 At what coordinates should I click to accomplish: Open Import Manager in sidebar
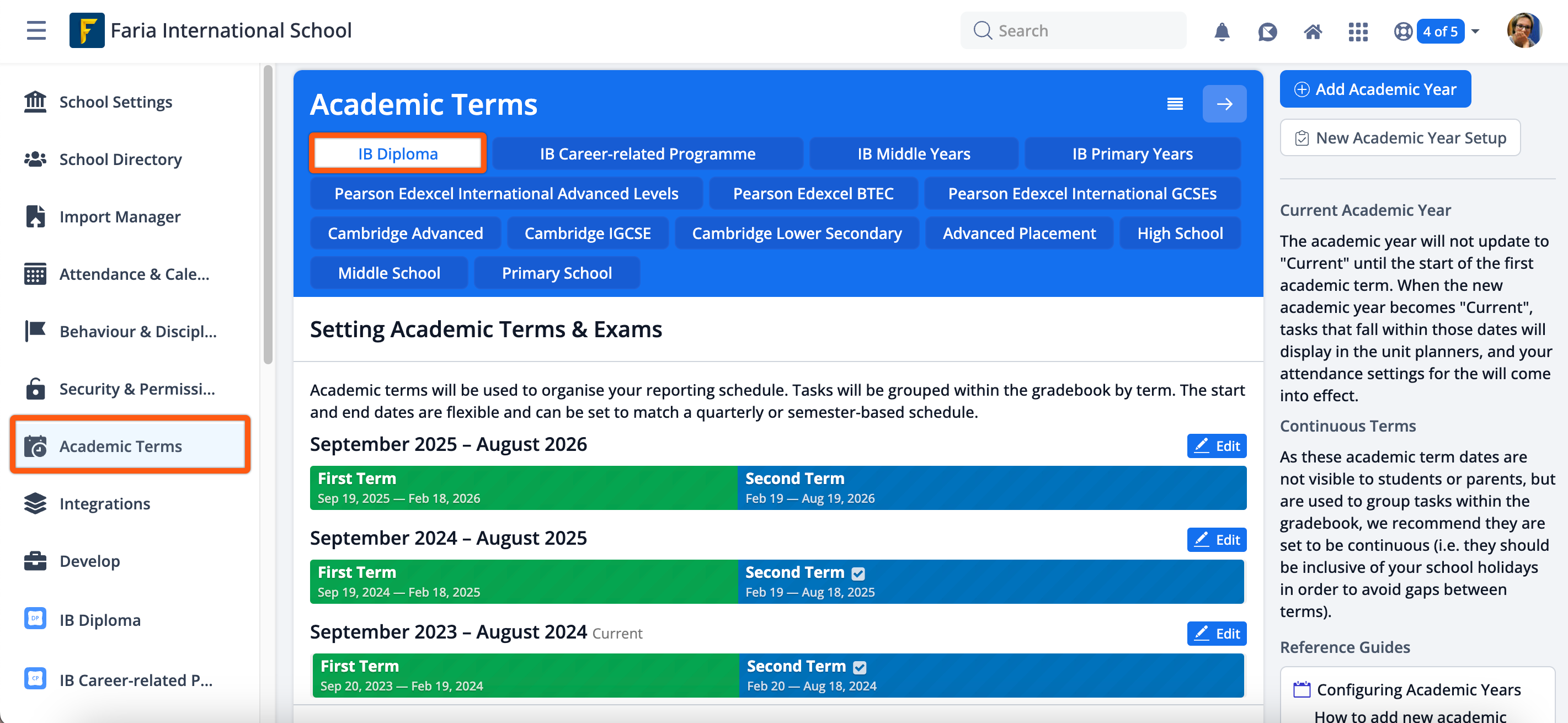coord(130,217)
